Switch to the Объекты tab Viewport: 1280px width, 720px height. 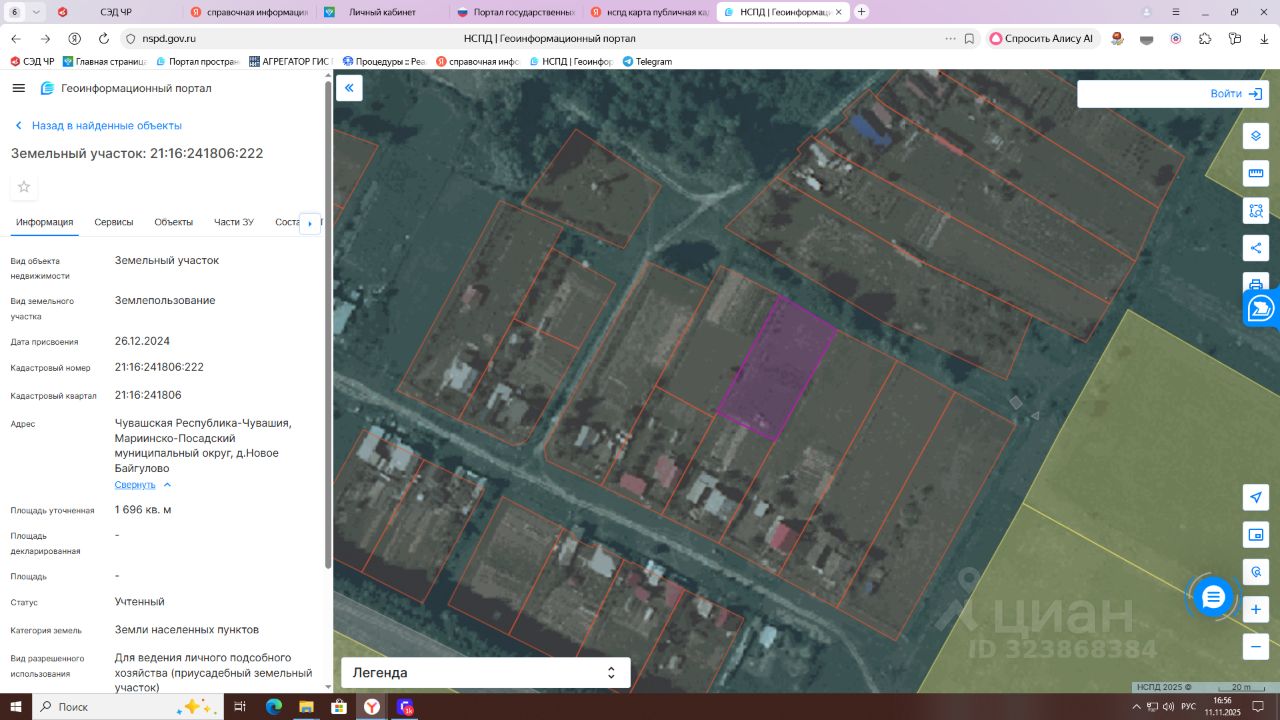(174, 222)
